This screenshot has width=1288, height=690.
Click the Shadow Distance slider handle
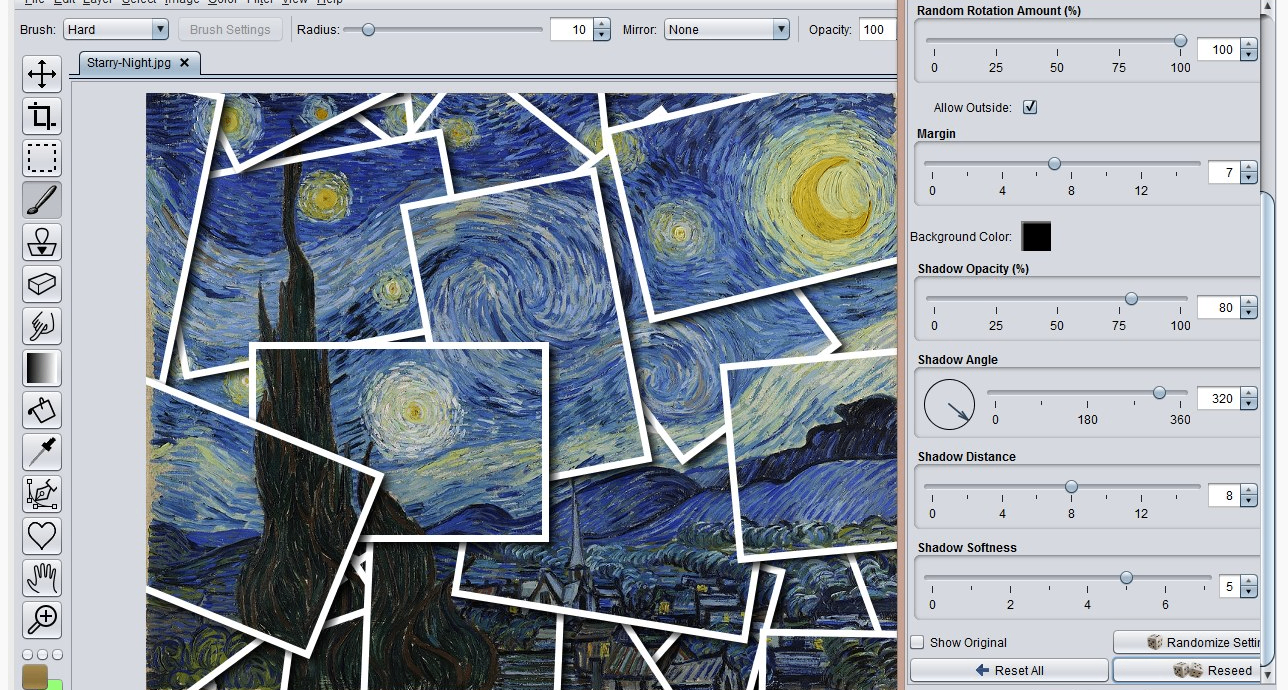[x=1071, y=487]
